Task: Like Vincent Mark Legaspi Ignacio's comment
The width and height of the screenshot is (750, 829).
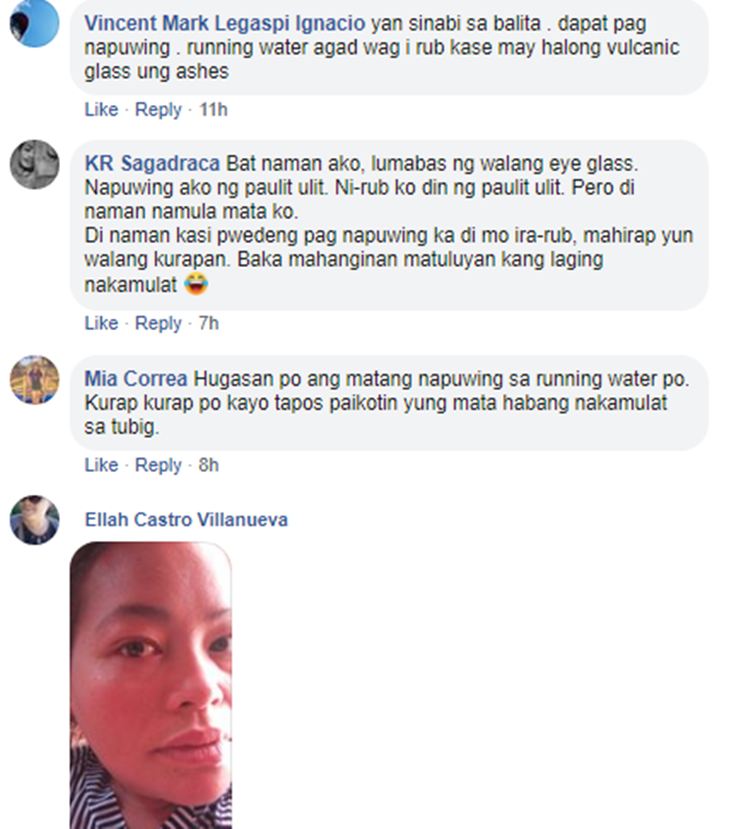Action: pos(101,109)
